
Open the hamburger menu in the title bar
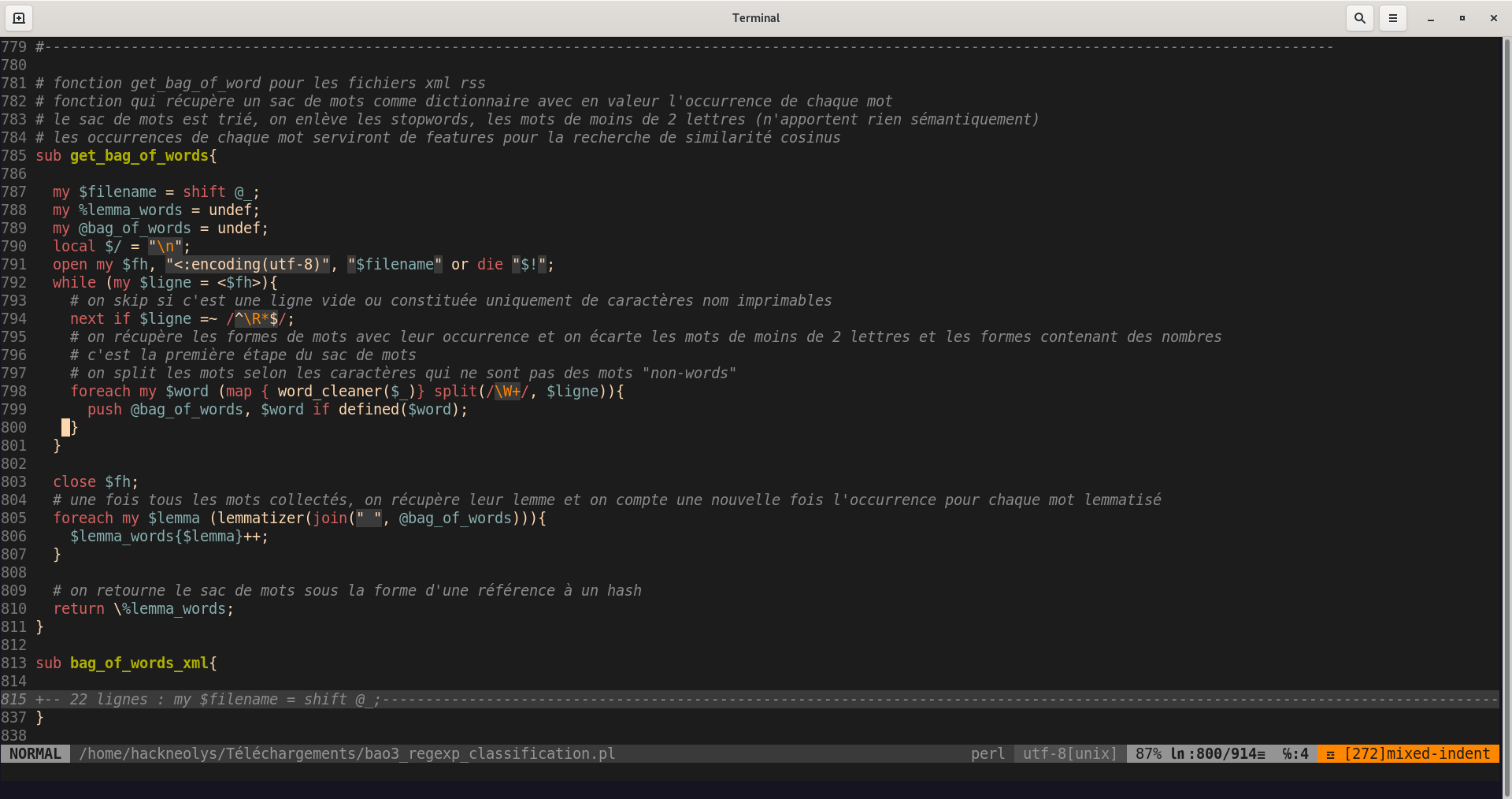coord(1393,18)
